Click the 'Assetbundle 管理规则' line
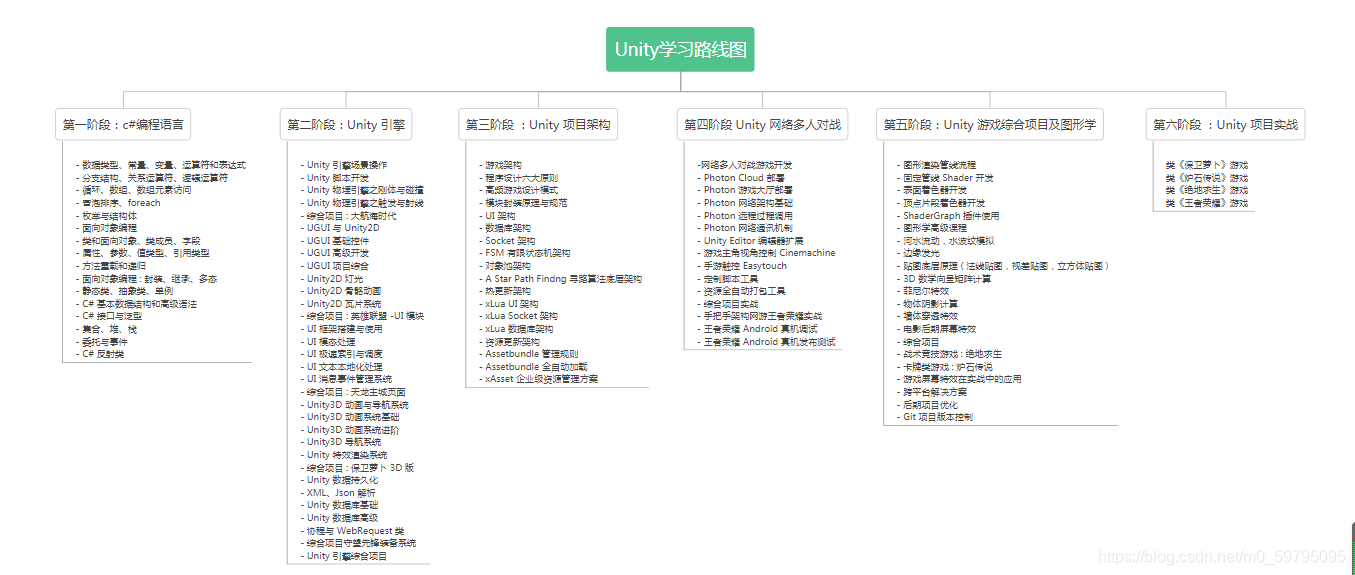 (x=528, y=354)
